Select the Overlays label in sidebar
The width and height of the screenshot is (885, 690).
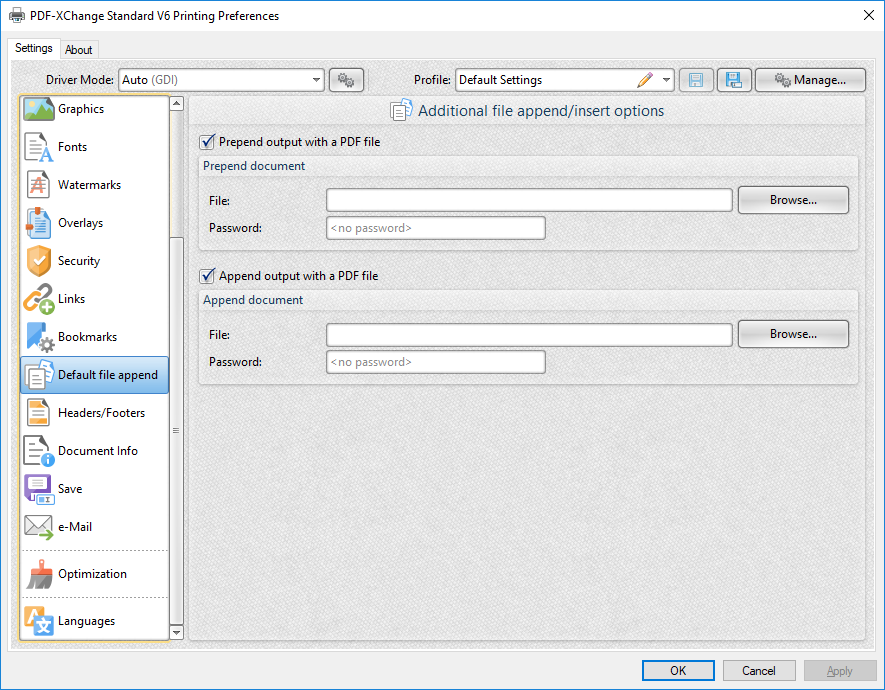(81, 223)
